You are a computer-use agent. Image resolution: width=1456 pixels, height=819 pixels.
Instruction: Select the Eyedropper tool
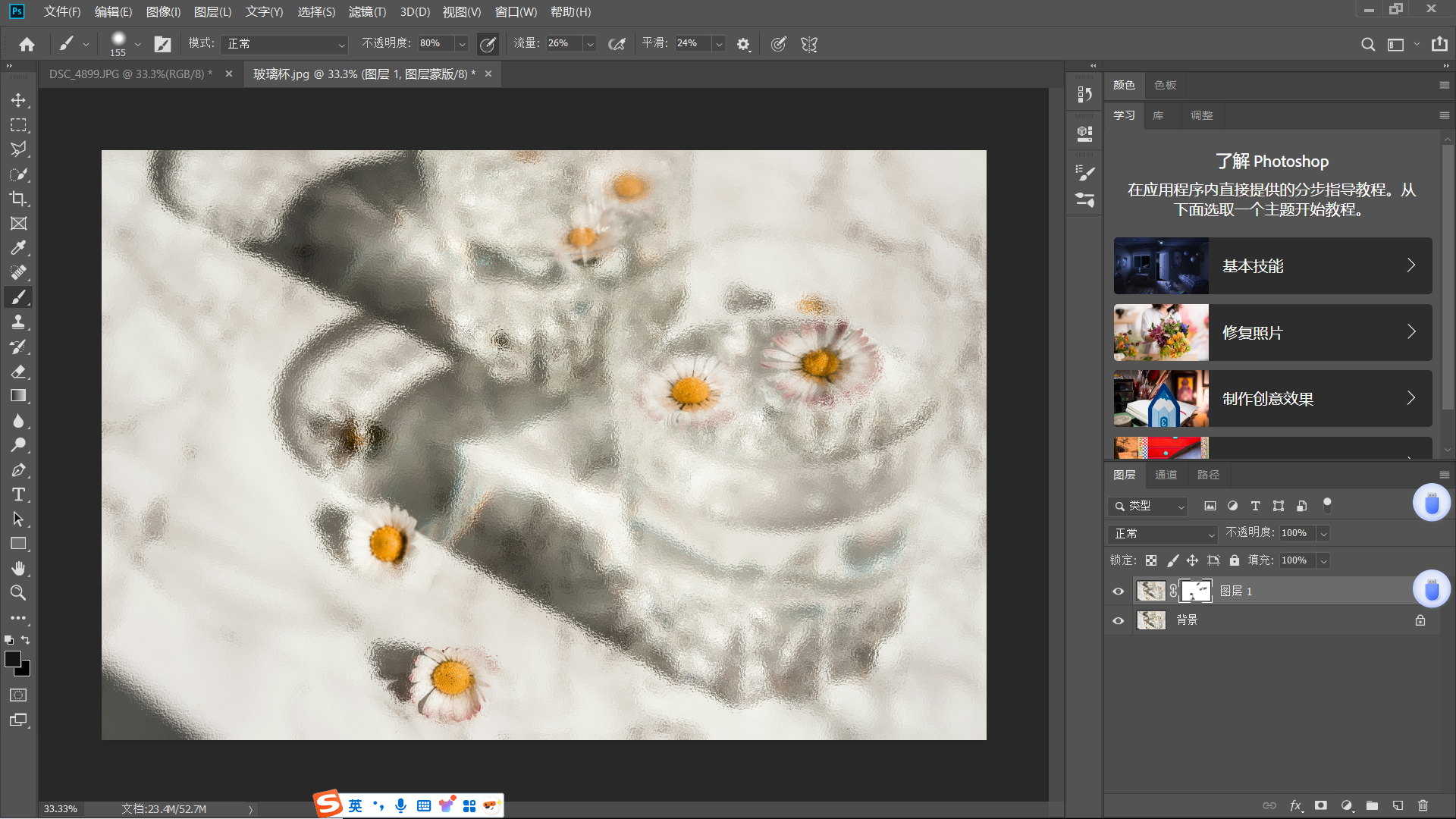coord(18,248)
